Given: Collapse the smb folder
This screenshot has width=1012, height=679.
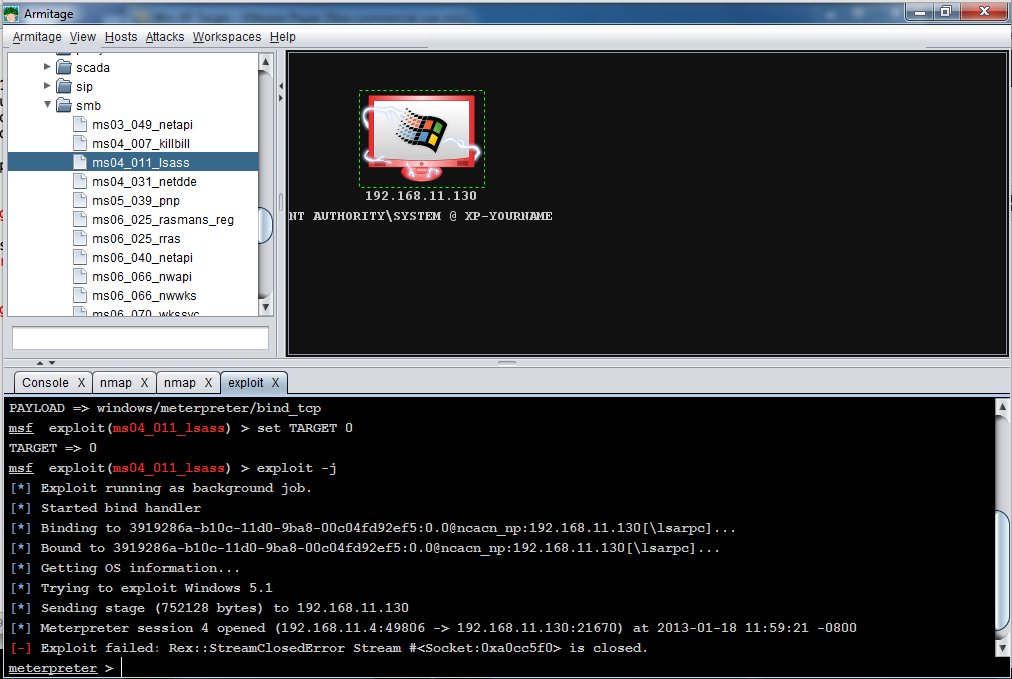Looking at the screenshot, I should (47, 105).
